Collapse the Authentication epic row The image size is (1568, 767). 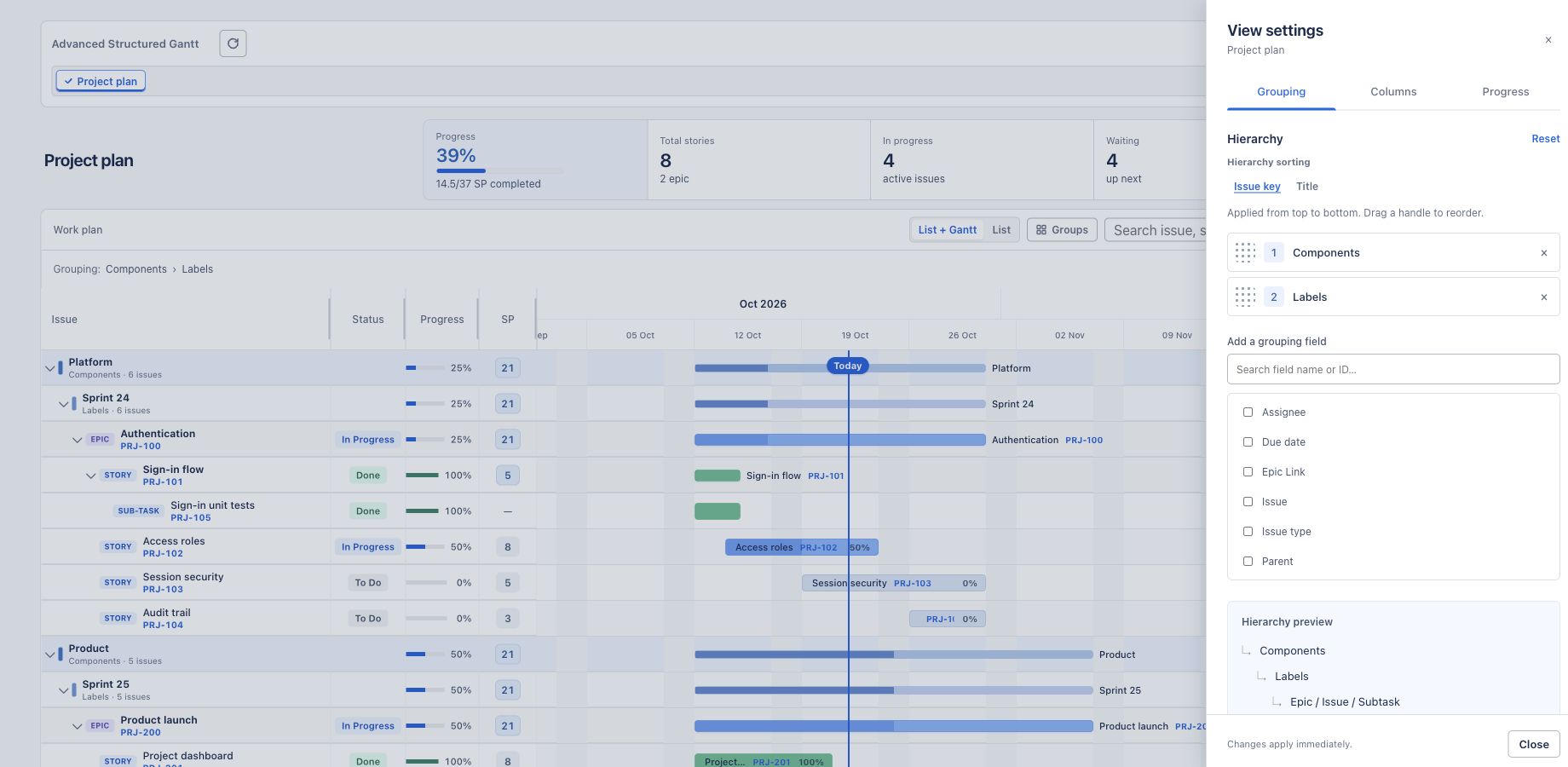77,440
